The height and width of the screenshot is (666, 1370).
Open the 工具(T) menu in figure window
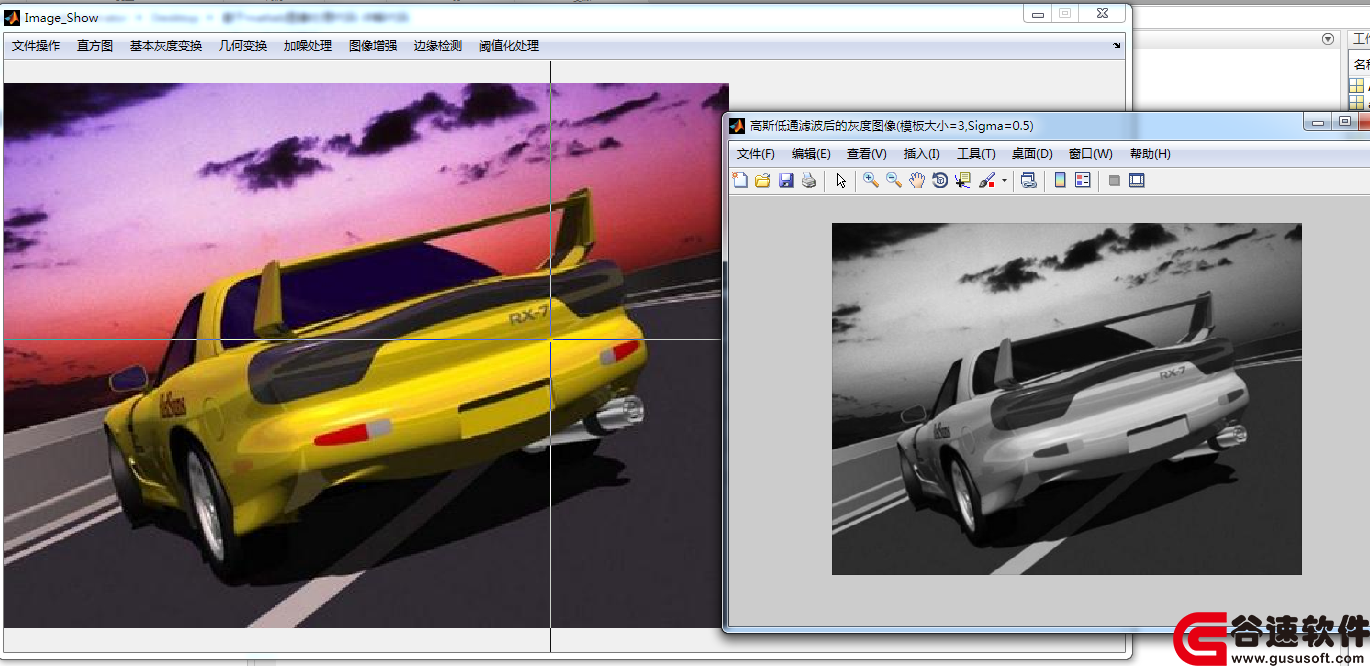976,154
